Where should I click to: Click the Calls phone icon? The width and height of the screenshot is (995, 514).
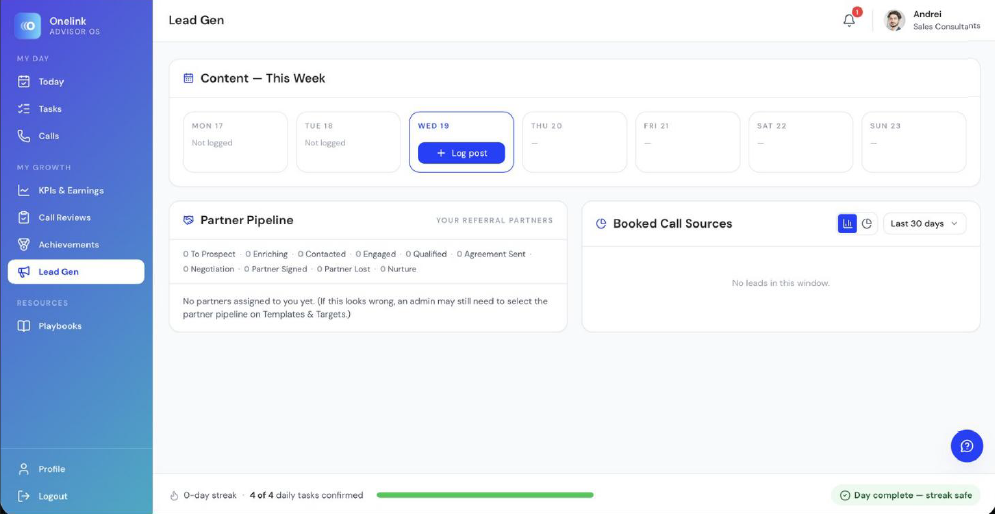[x=23, y=136]
